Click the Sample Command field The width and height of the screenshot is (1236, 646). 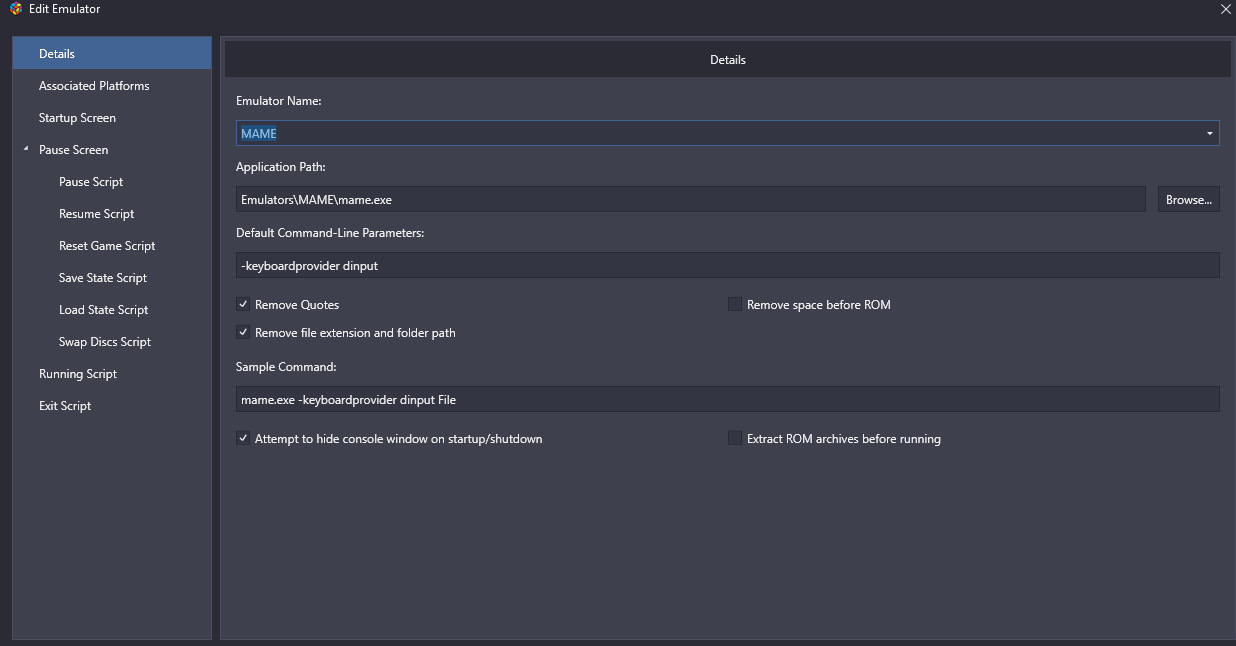728,399
